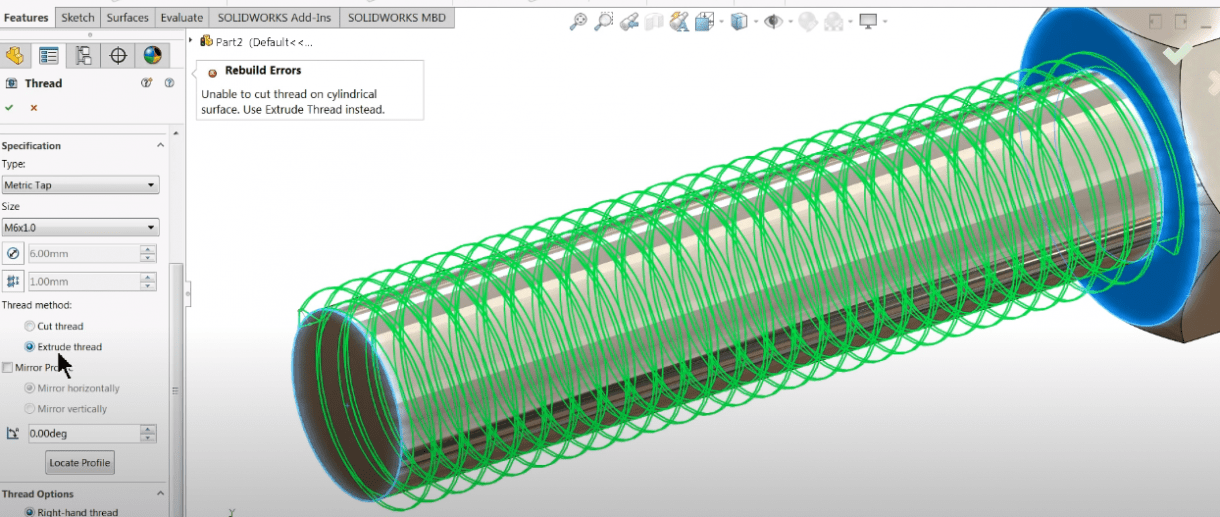Switch to the FeatureManager design tree tab
Screen dimensions: 1220x517
pyautogui.click(x=14, y=55)
